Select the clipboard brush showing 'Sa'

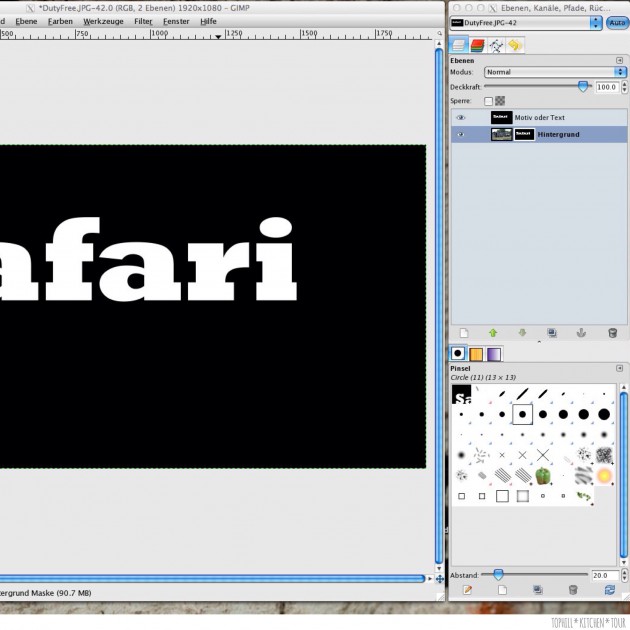tap(461, 394)
